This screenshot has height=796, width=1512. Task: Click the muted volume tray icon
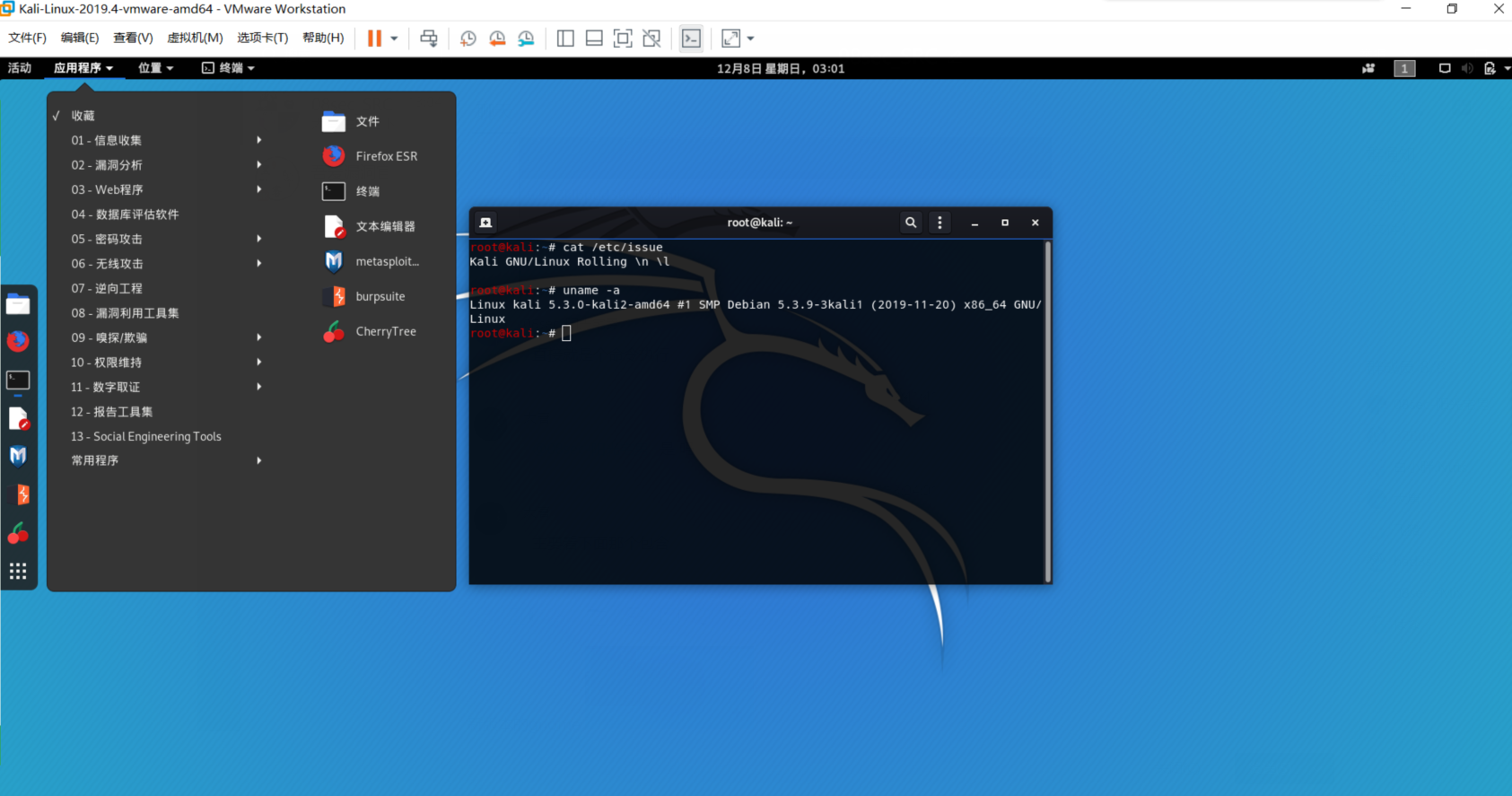click(x=1467, y=68)
